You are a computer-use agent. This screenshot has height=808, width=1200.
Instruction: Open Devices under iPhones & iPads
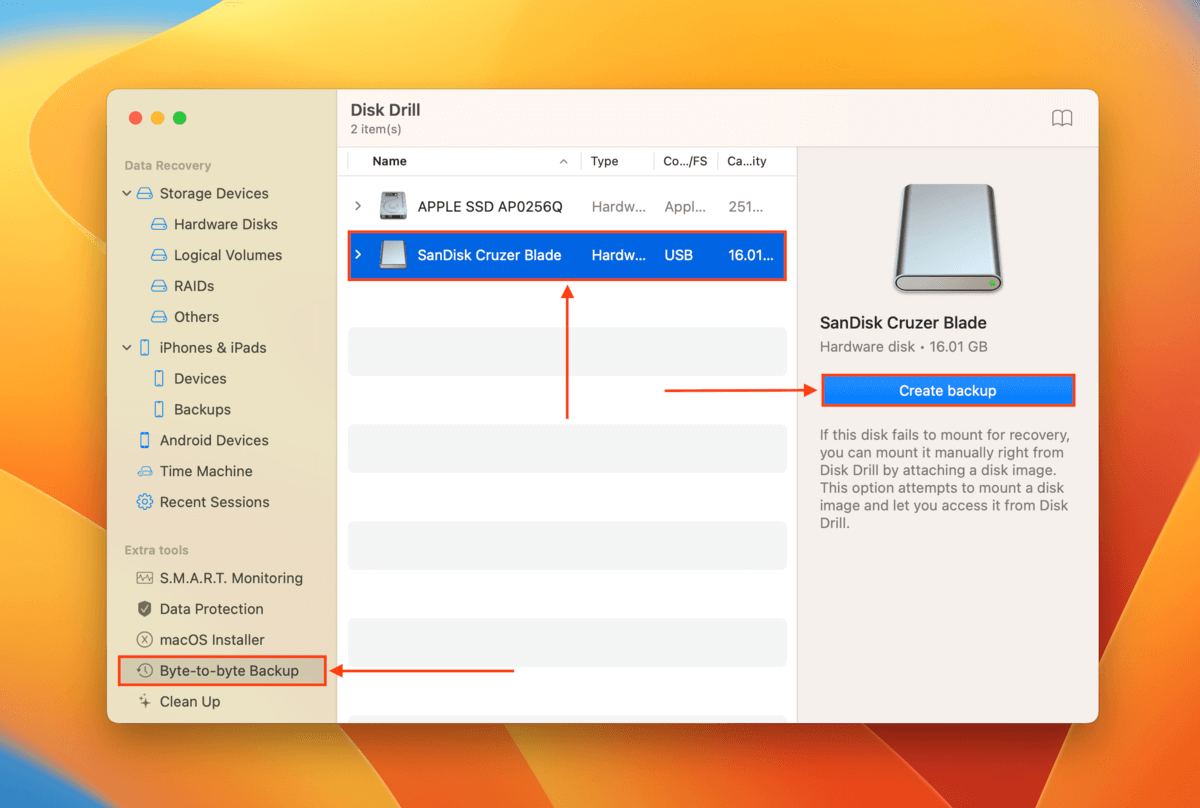click(x=200, y=379)
